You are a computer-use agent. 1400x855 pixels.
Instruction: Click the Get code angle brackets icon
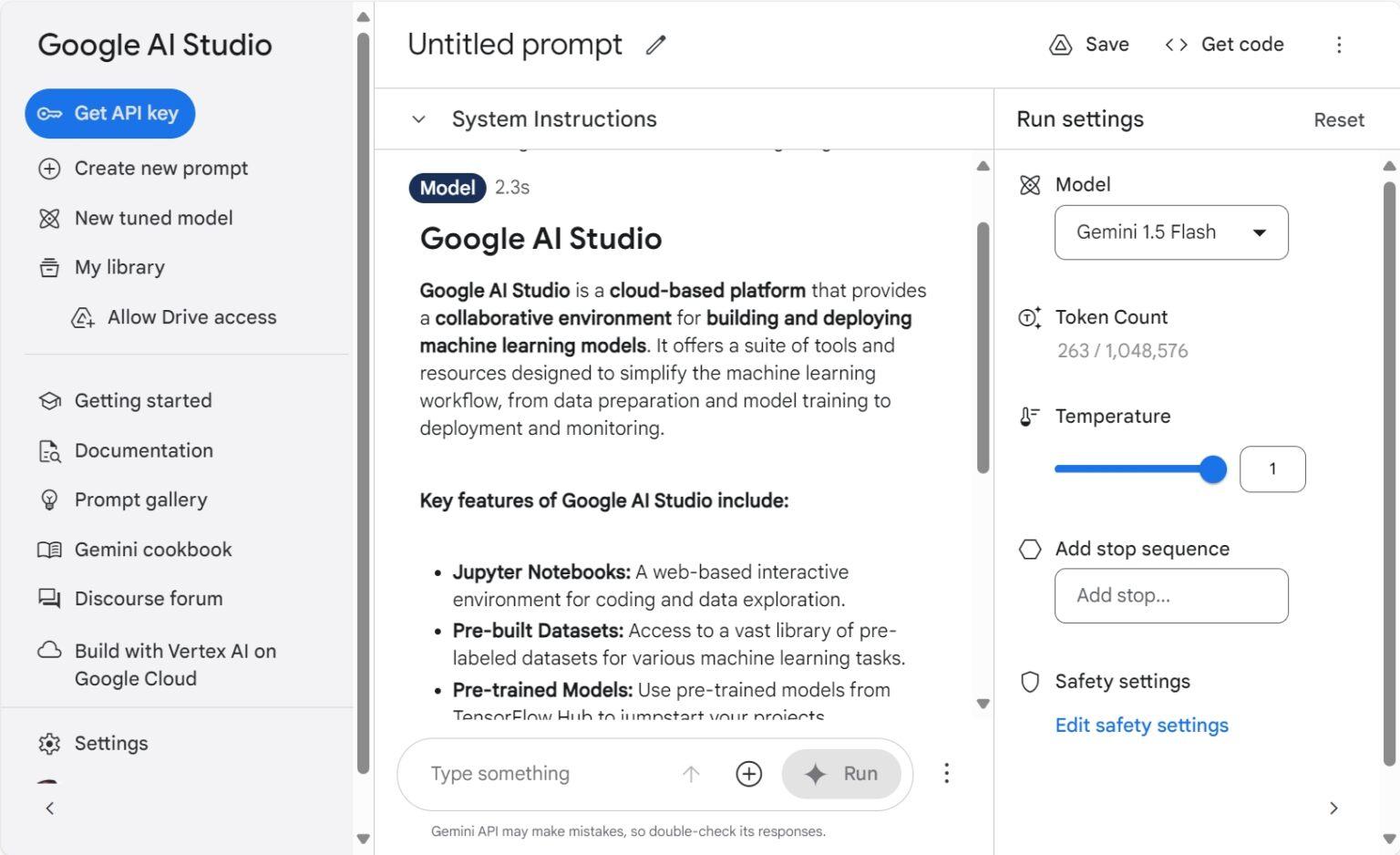tap(1176, 45)
